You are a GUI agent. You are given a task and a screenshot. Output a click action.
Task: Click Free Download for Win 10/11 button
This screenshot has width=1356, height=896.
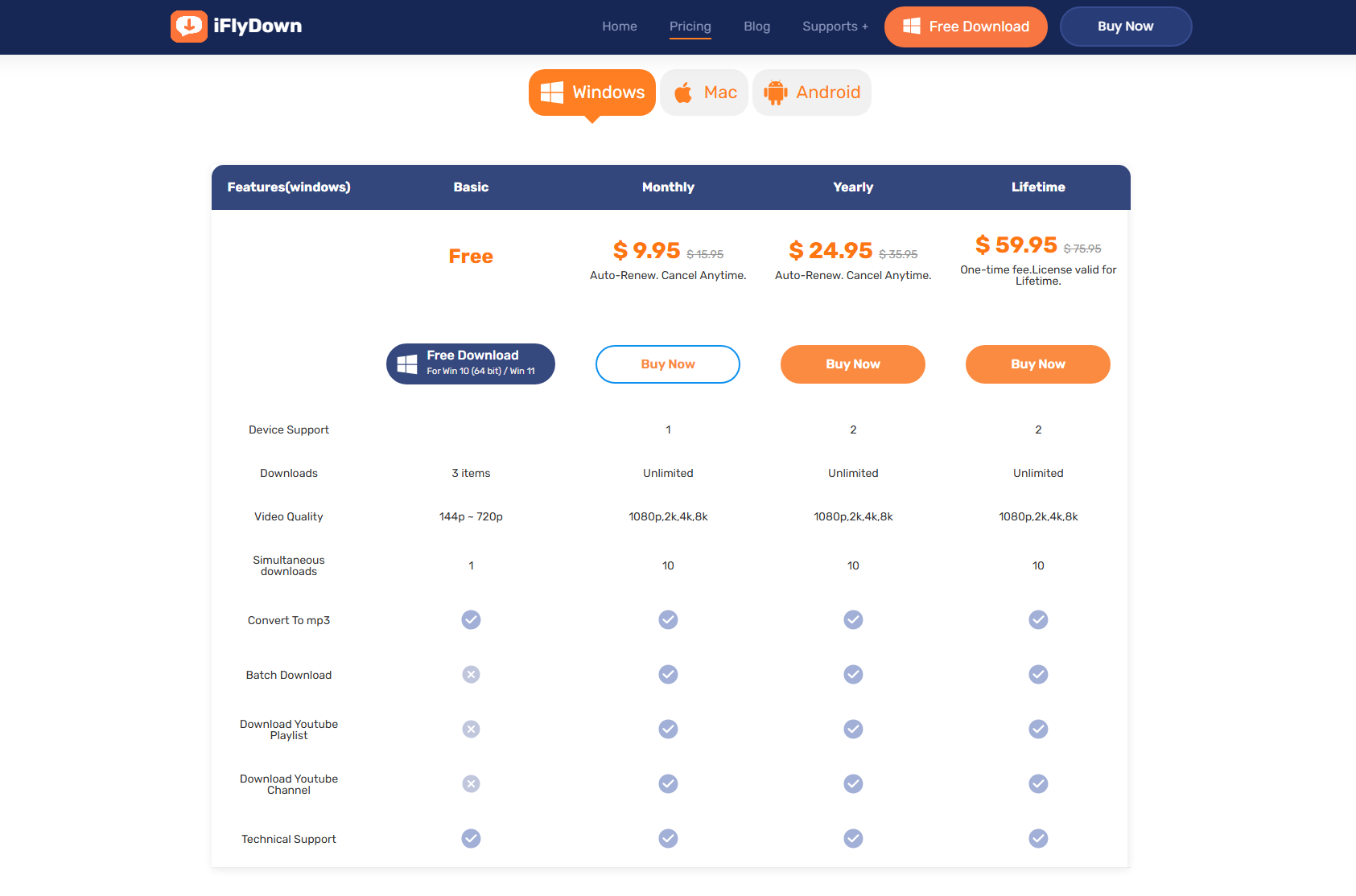tap(471, 364)
